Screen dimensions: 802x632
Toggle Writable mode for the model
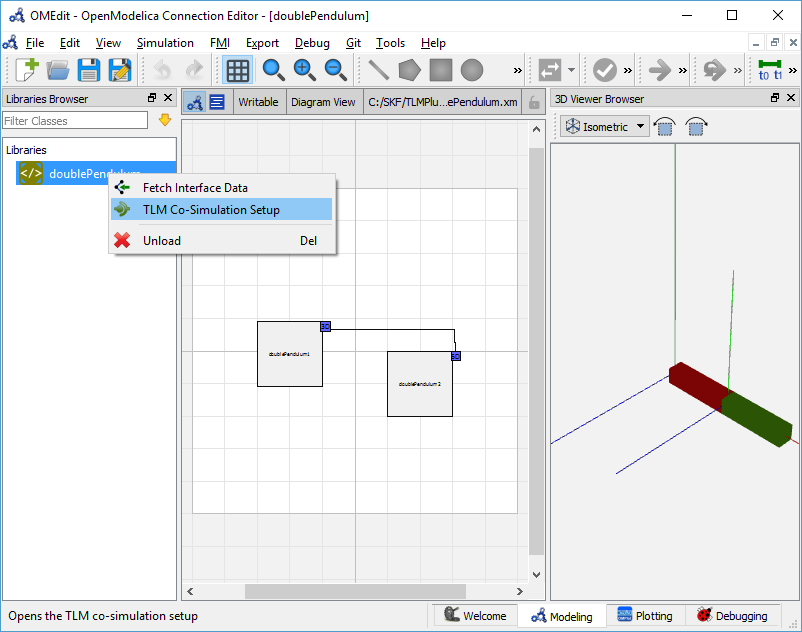[259, 101]
